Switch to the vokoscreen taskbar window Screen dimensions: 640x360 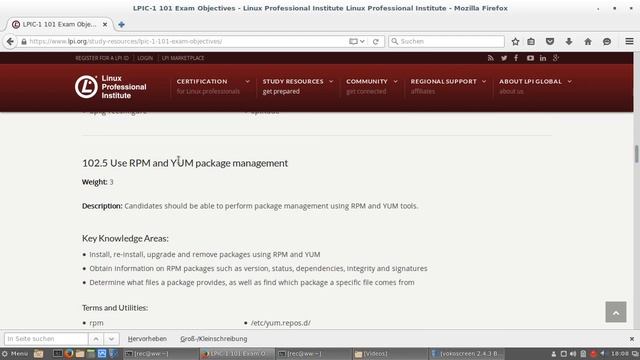(x=467, y=353)
